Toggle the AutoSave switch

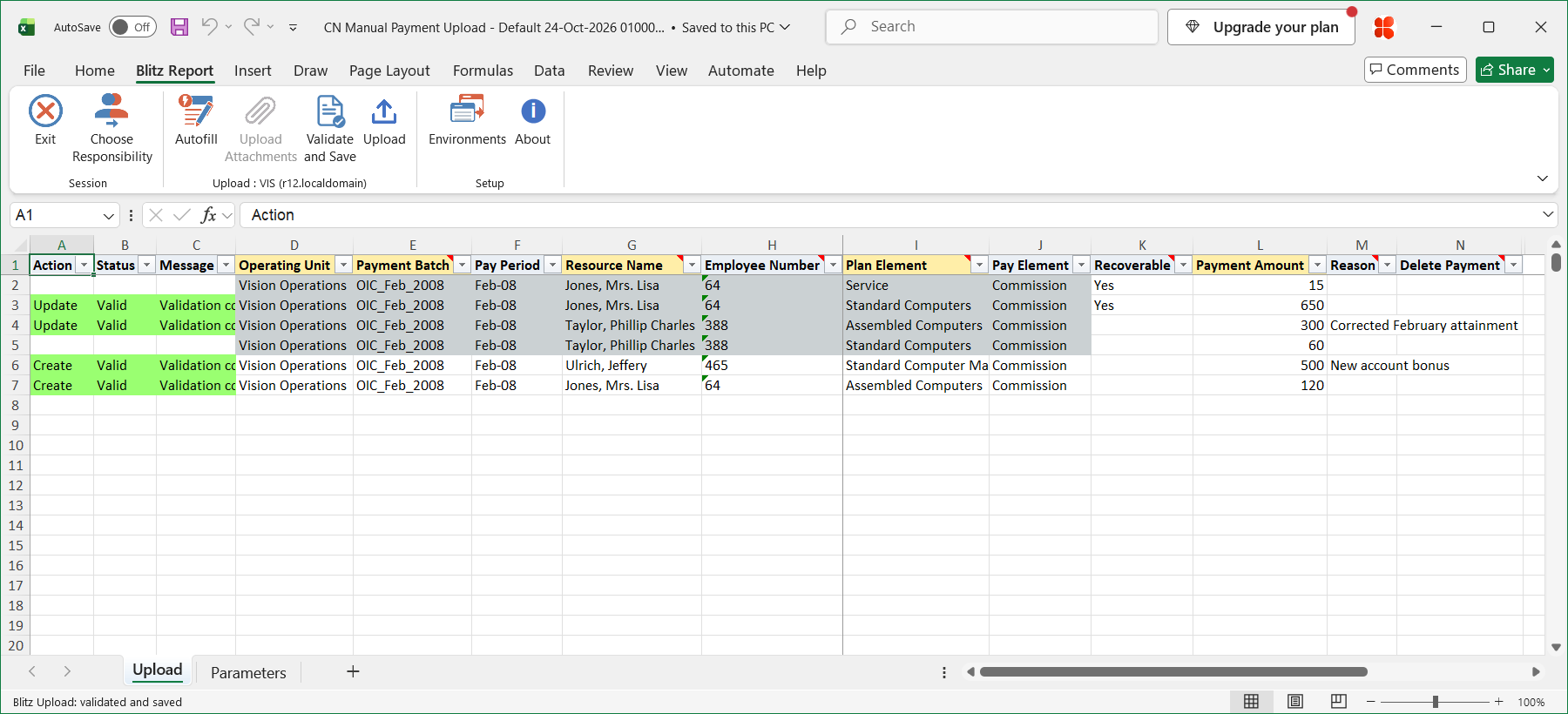point(132,27)
